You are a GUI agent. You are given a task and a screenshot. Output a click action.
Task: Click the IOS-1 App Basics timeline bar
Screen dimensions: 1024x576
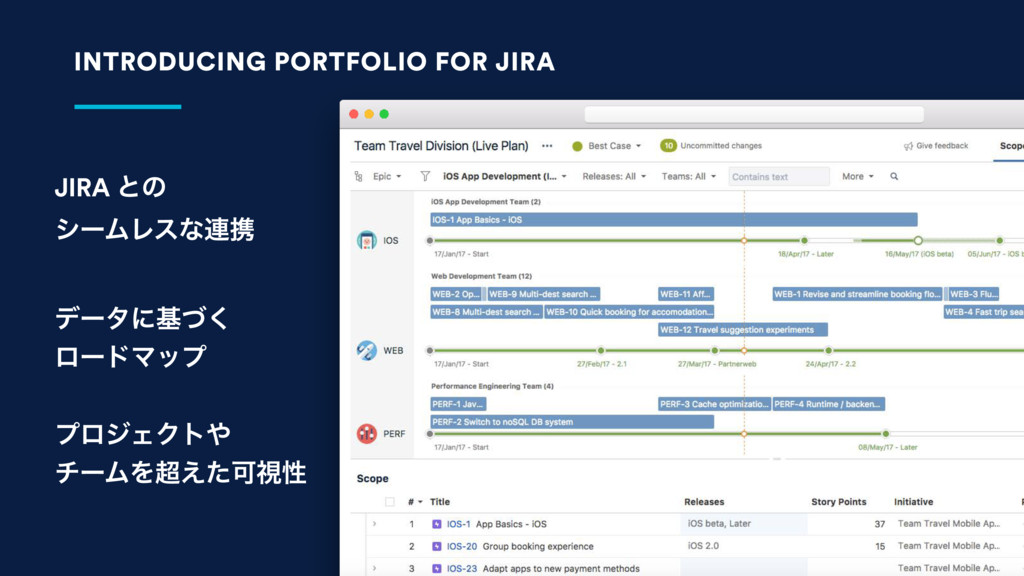click(673, 220)
